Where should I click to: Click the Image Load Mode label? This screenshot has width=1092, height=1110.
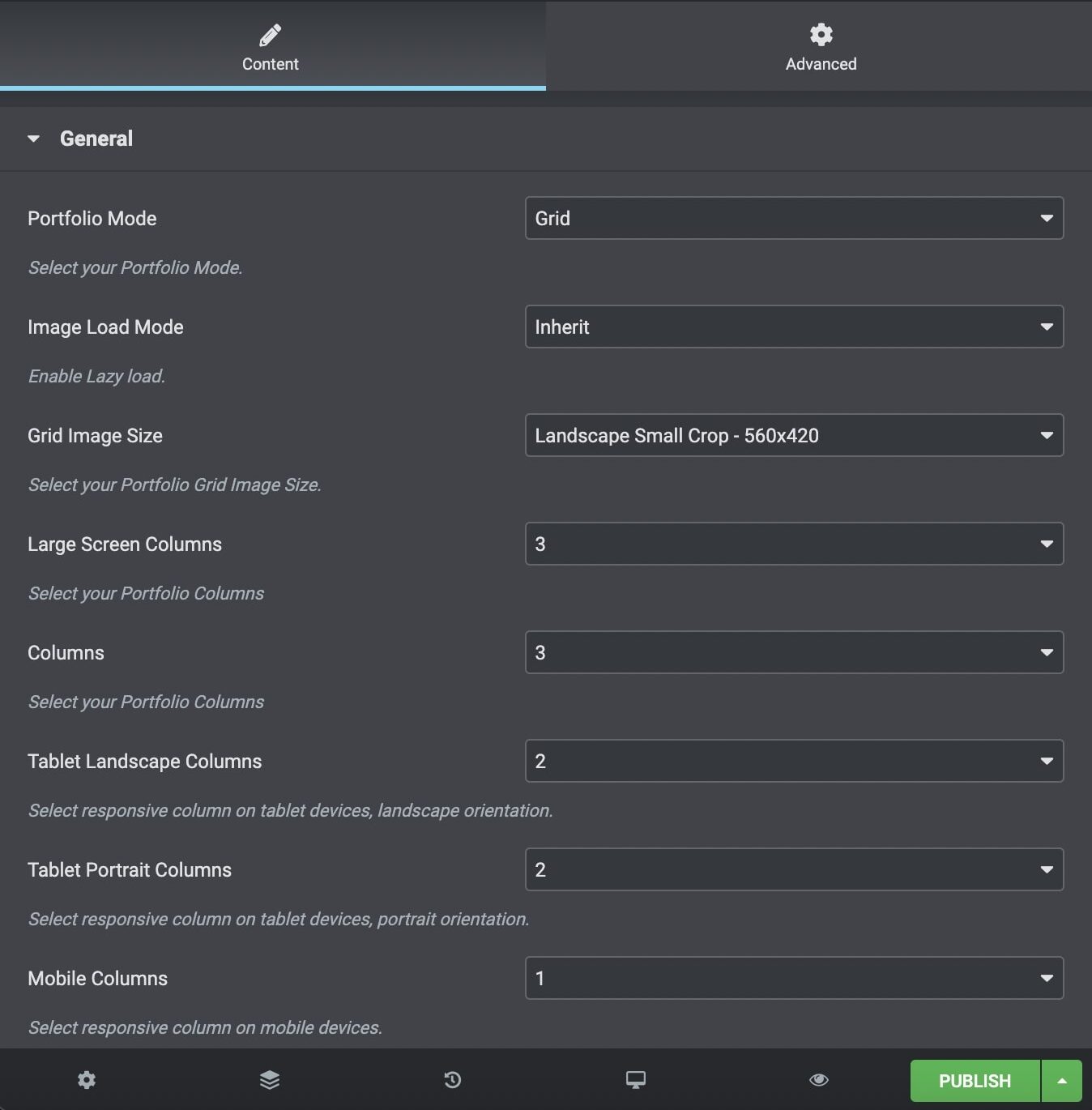105,327
